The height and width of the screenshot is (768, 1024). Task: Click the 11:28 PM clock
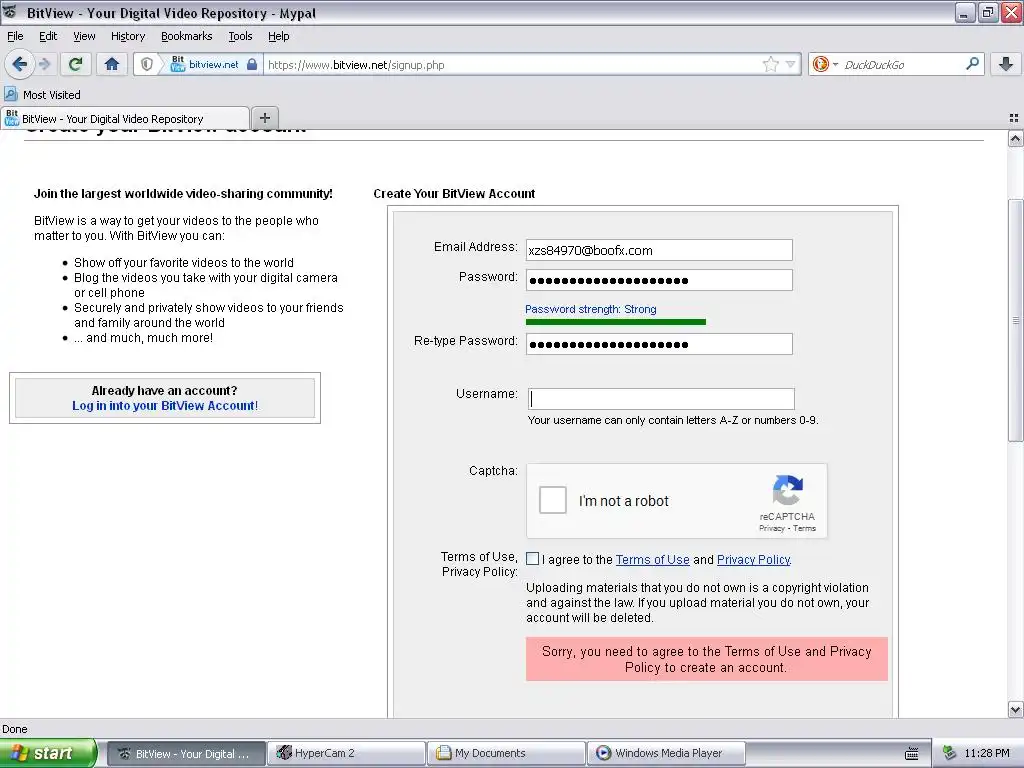pyautogui.click(x=987, y=753)
